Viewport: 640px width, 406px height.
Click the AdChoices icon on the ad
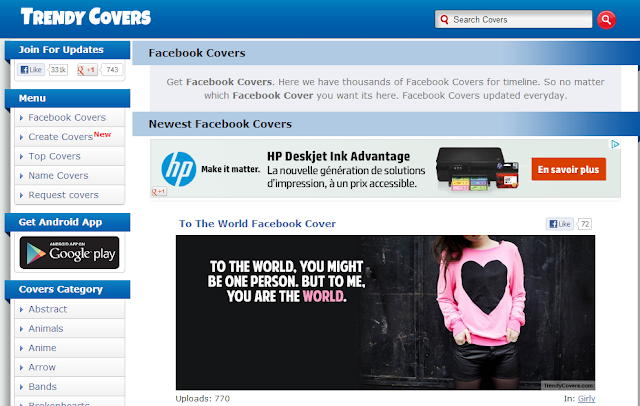click(615, 144)
